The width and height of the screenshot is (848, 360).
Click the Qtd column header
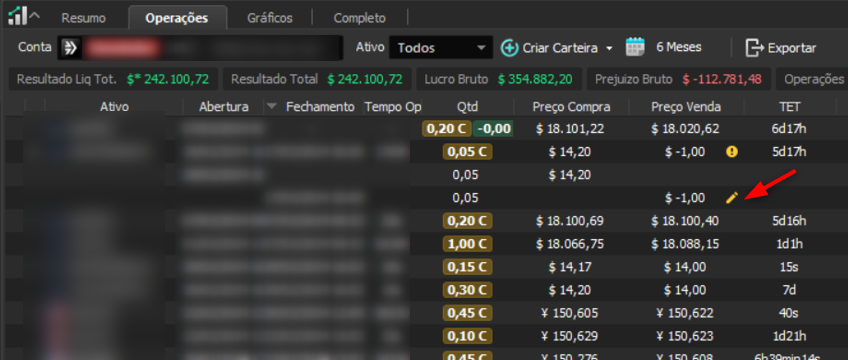pyautogui.click(x=467, y=107)
